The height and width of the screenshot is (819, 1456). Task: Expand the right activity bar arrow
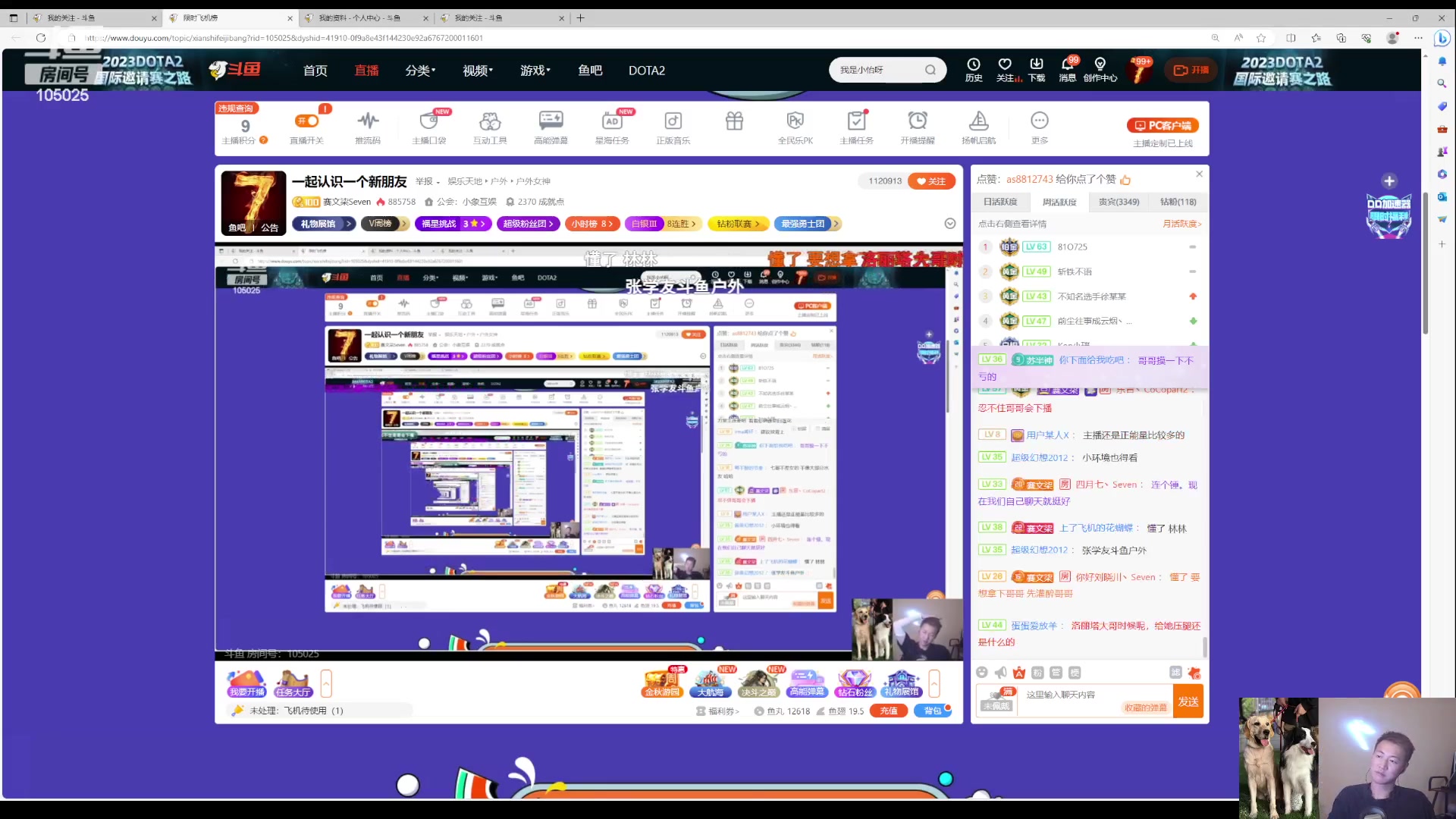tap(934, 683)
